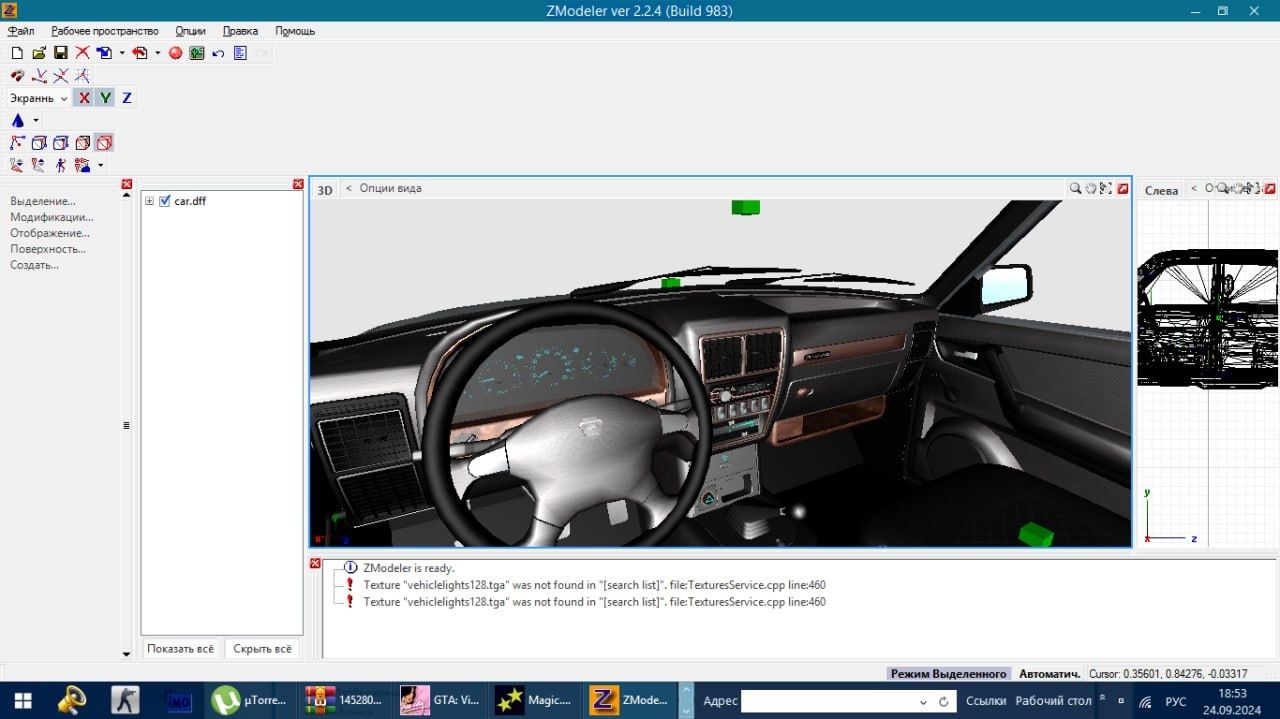1280x719 pixels.
Task: Open dropdown arrow at end of bottom toolbar row
Action: (101, 165)
